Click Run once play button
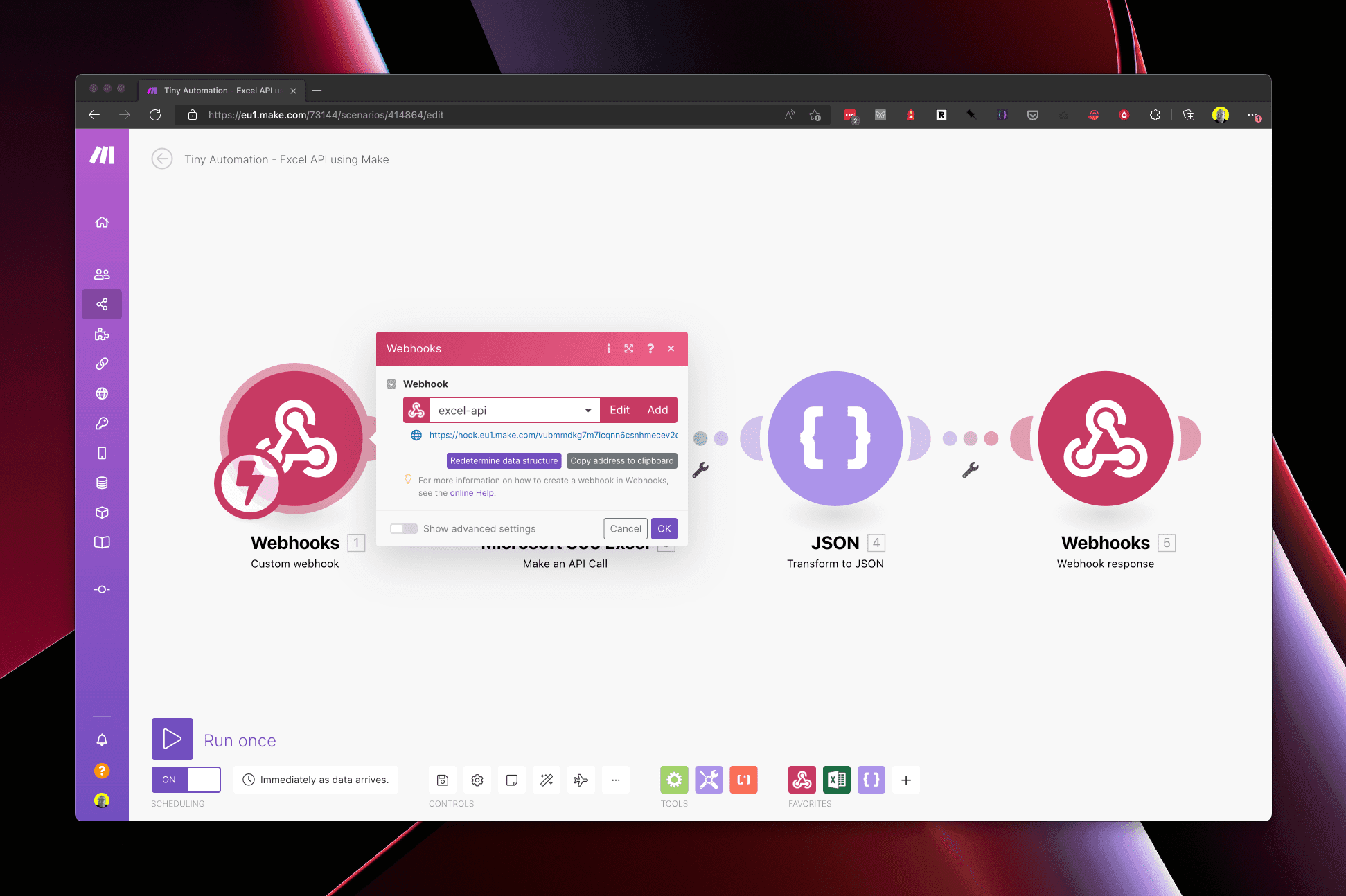 (172, 740)
